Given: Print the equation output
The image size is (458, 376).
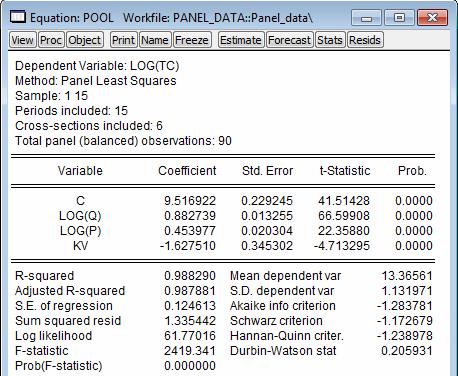Looking at the screenshot, I should pyautogui.click(x=123, y=40).
